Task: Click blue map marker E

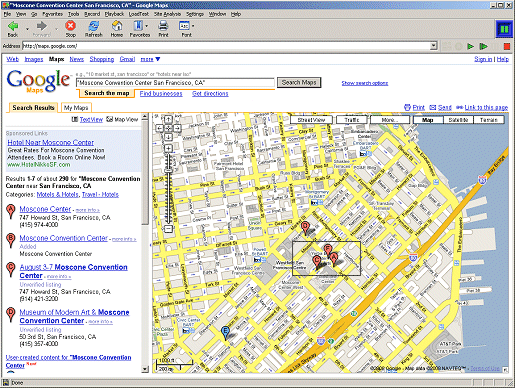Action: point(226,333)
